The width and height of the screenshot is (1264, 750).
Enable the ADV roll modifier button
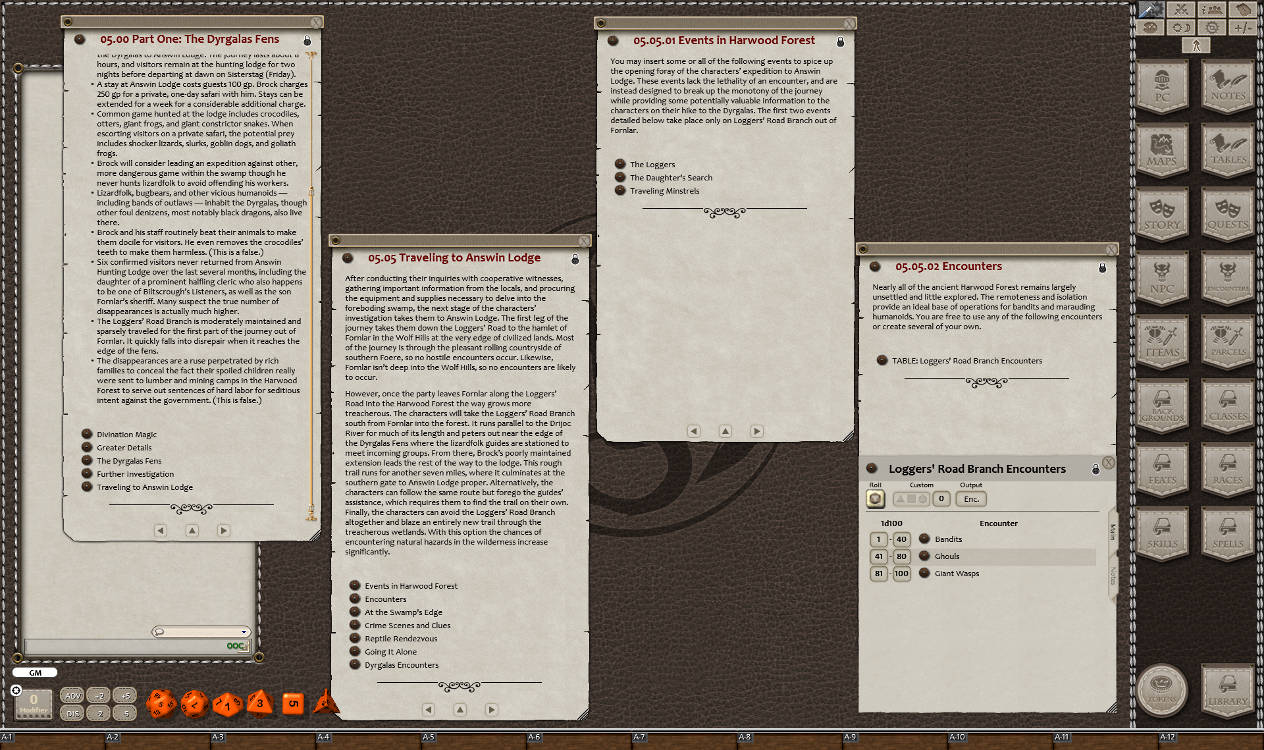point(72,694)
